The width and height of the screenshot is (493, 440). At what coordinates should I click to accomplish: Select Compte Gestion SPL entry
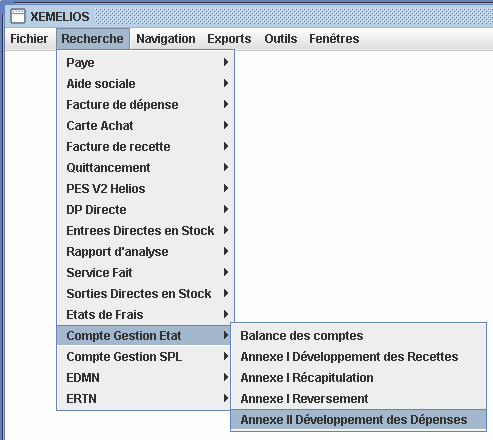point(144,356)
